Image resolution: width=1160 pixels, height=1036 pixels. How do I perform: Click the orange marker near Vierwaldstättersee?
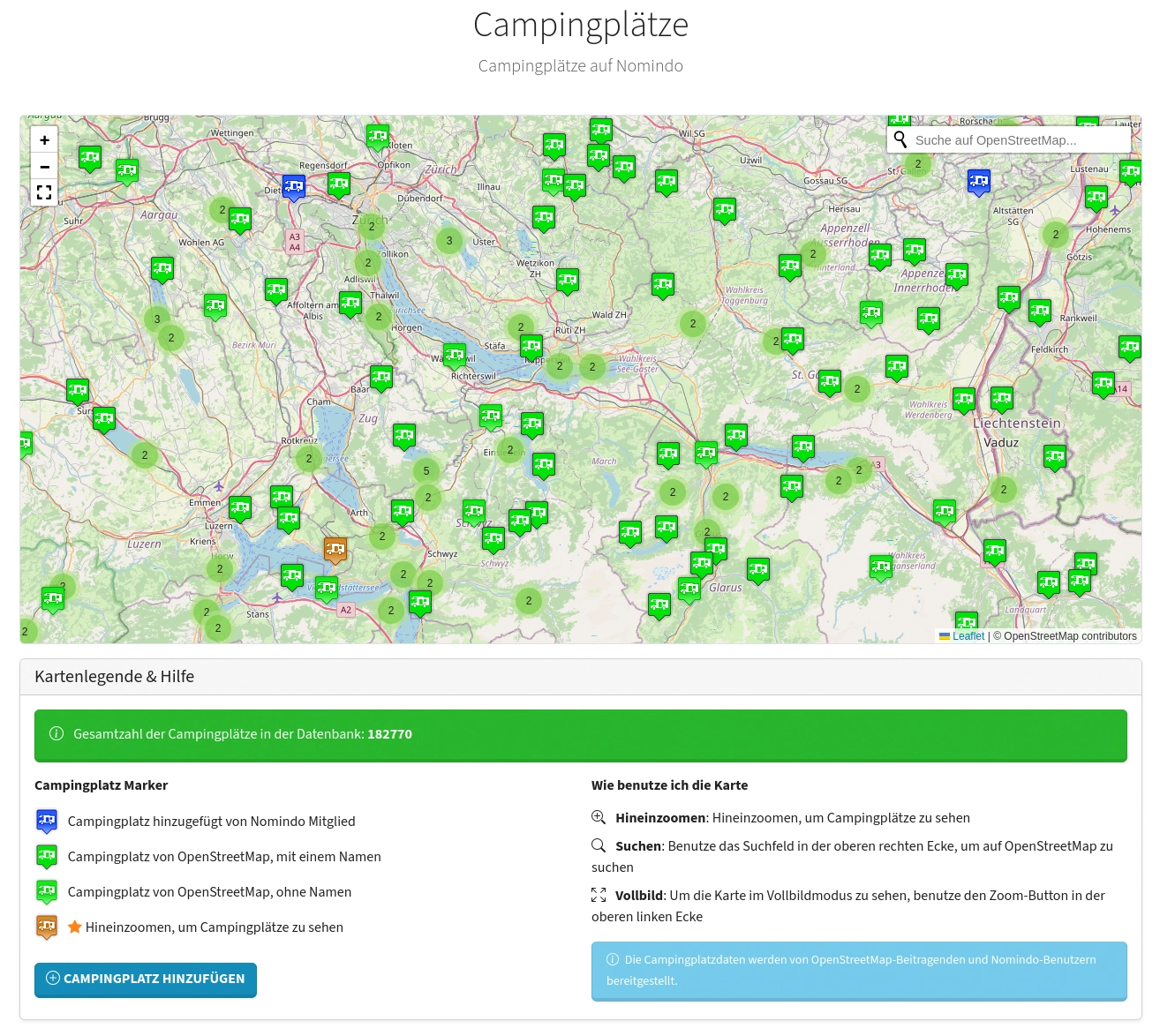[335, 548]
